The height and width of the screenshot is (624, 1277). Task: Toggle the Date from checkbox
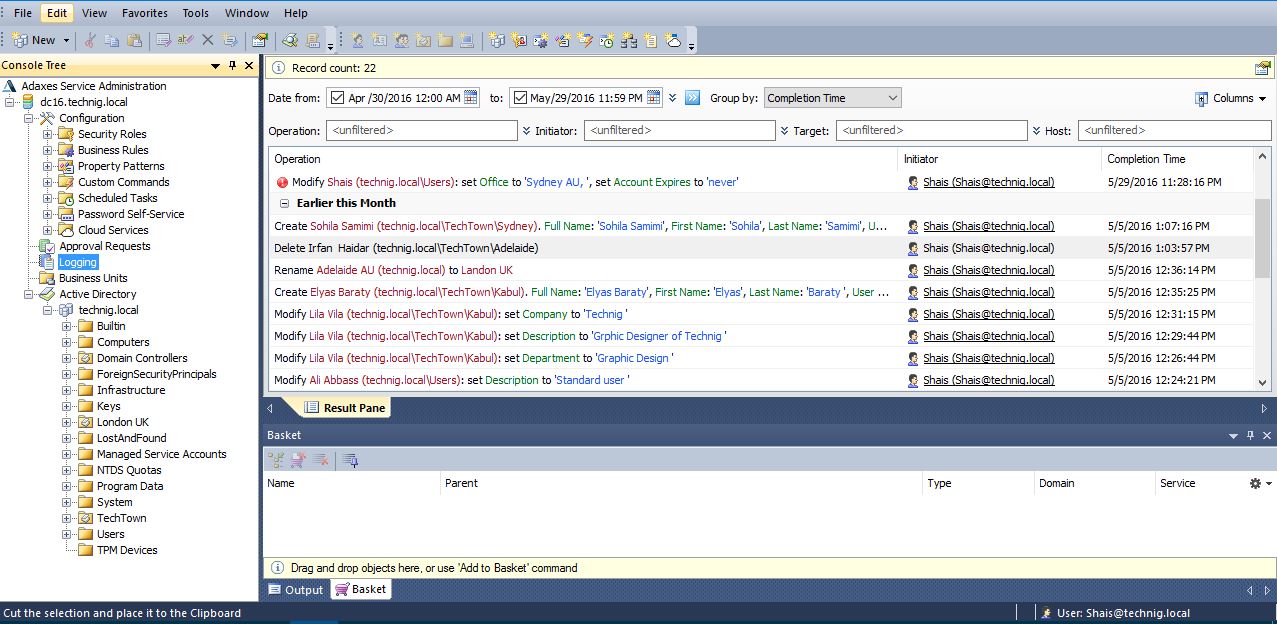(x=337, y=98)
